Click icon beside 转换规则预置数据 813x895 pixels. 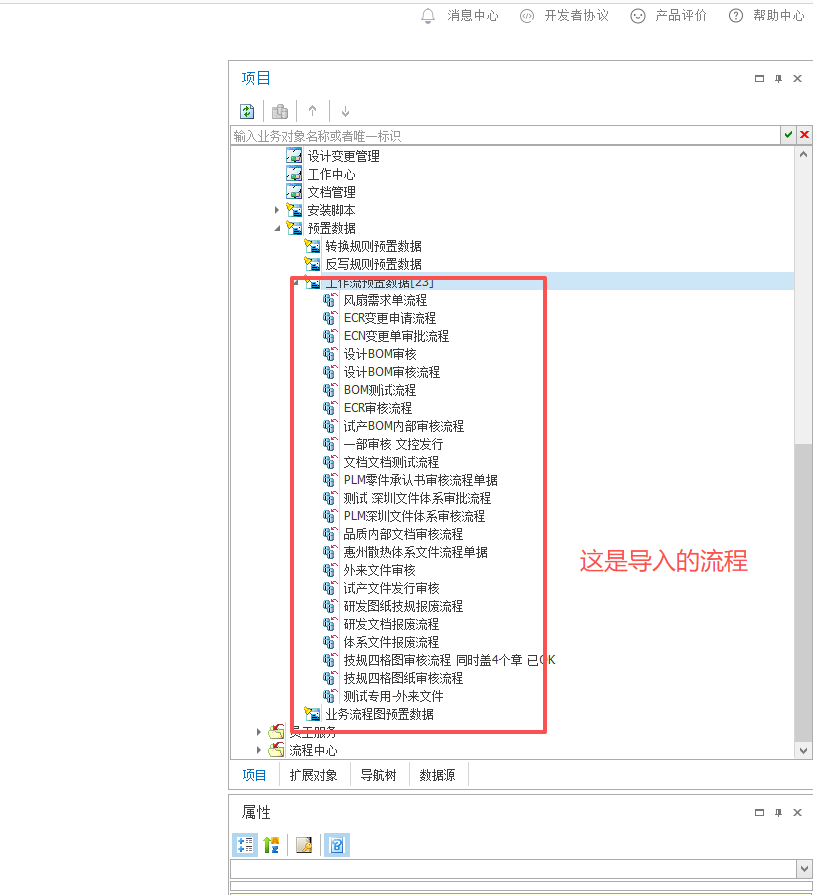pyautogui.click(x=312, y=246)
